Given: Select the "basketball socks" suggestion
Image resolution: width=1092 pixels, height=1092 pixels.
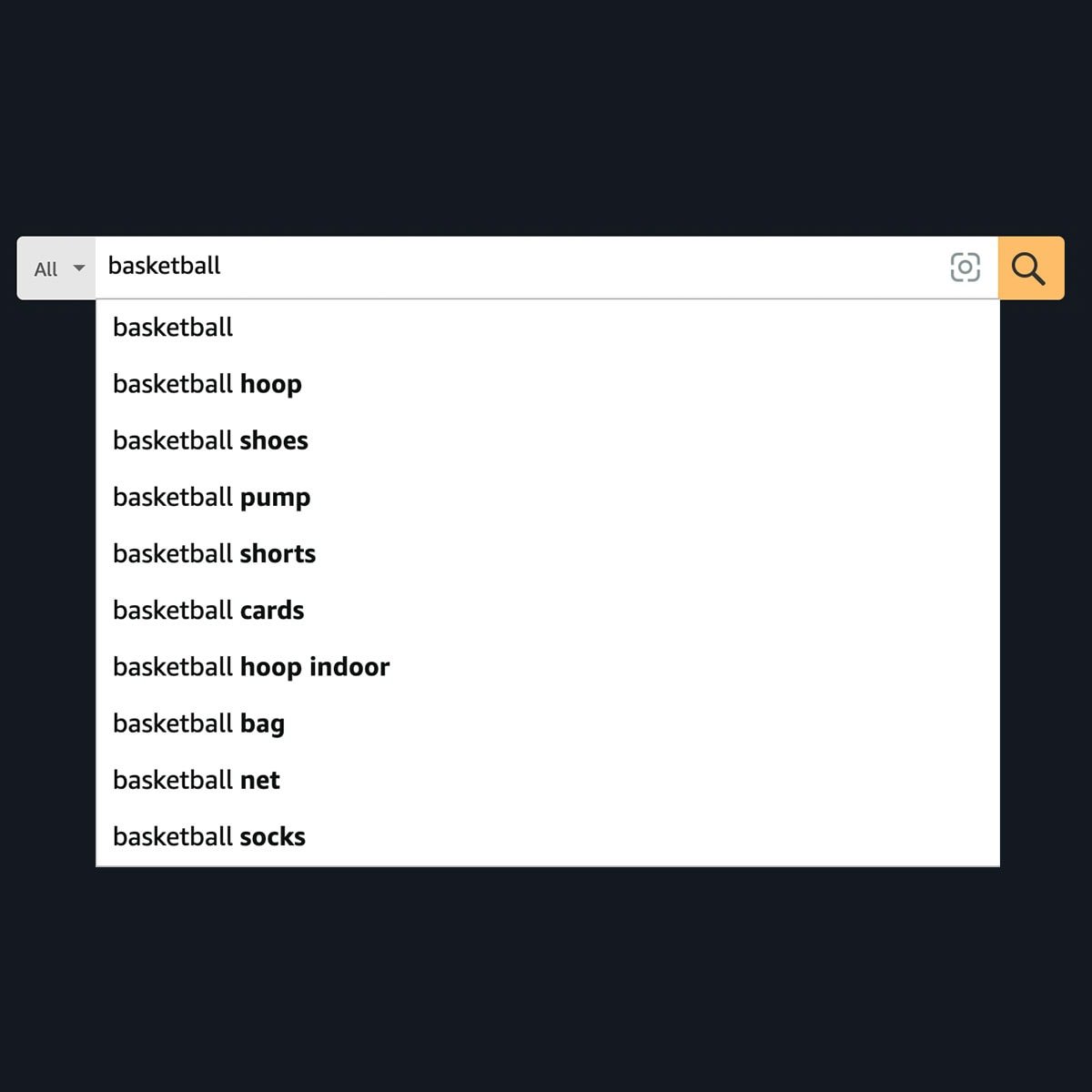Looking at the screenshot, I should click(x=209, y=837).
